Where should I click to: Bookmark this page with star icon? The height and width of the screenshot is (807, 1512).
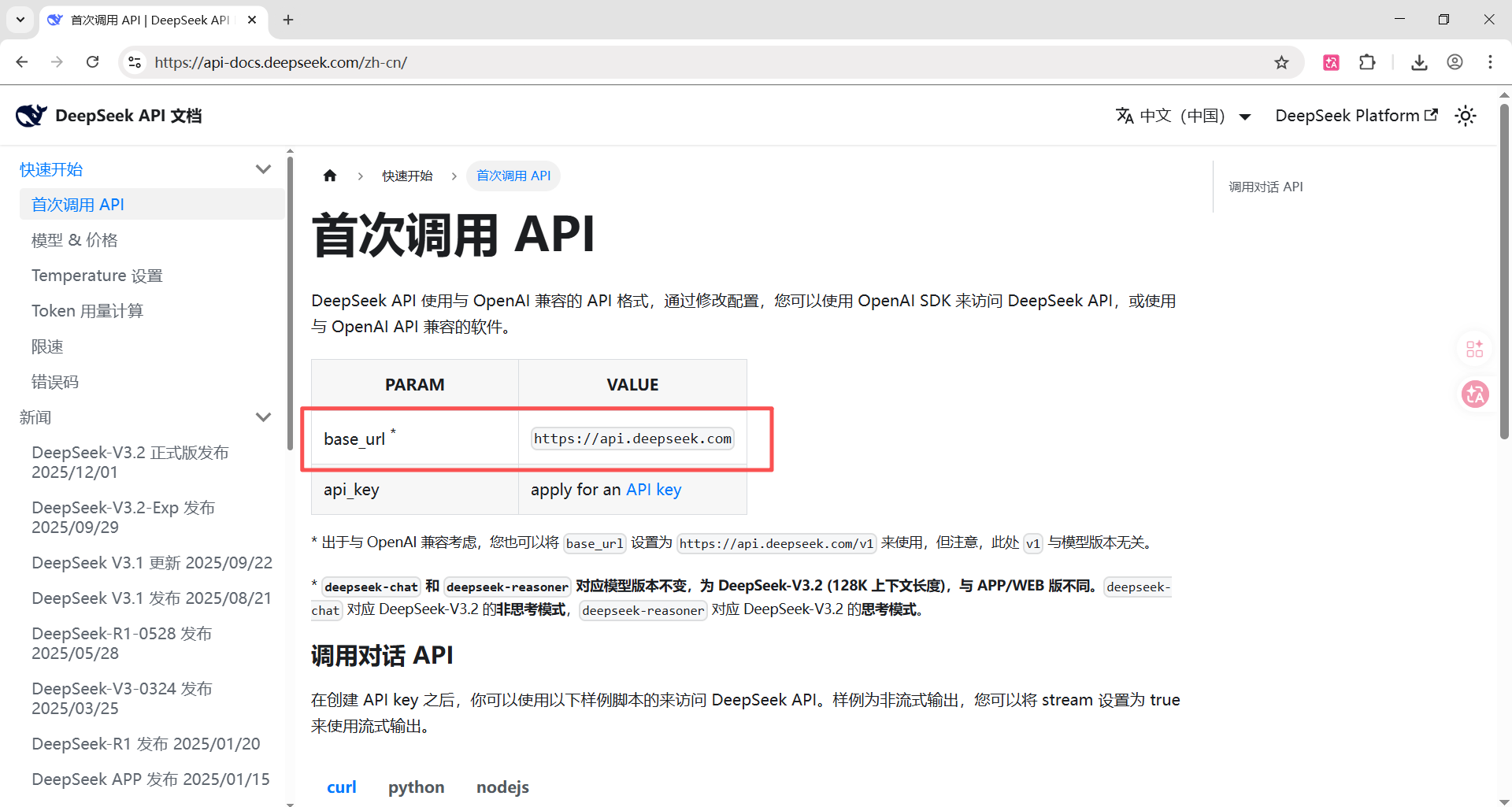1281,63
